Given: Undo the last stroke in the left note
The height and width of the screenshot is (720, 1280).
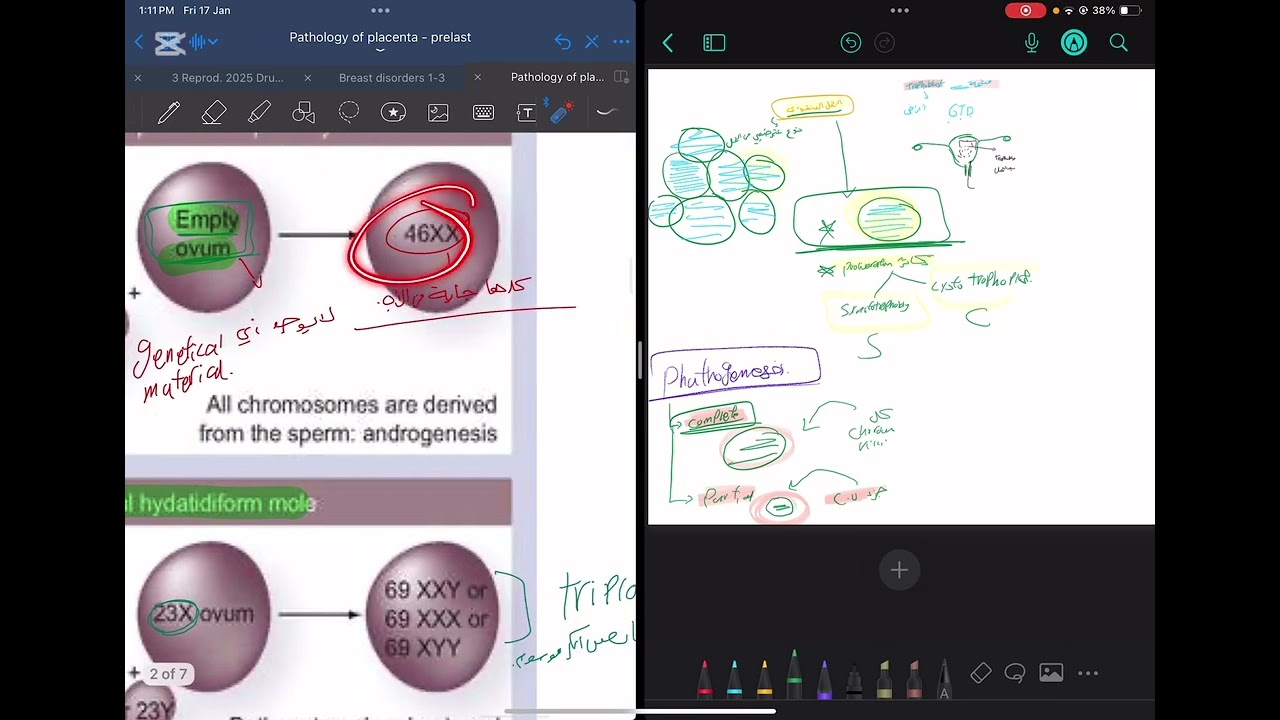Looking at the screenshot, I should [563, 42].
